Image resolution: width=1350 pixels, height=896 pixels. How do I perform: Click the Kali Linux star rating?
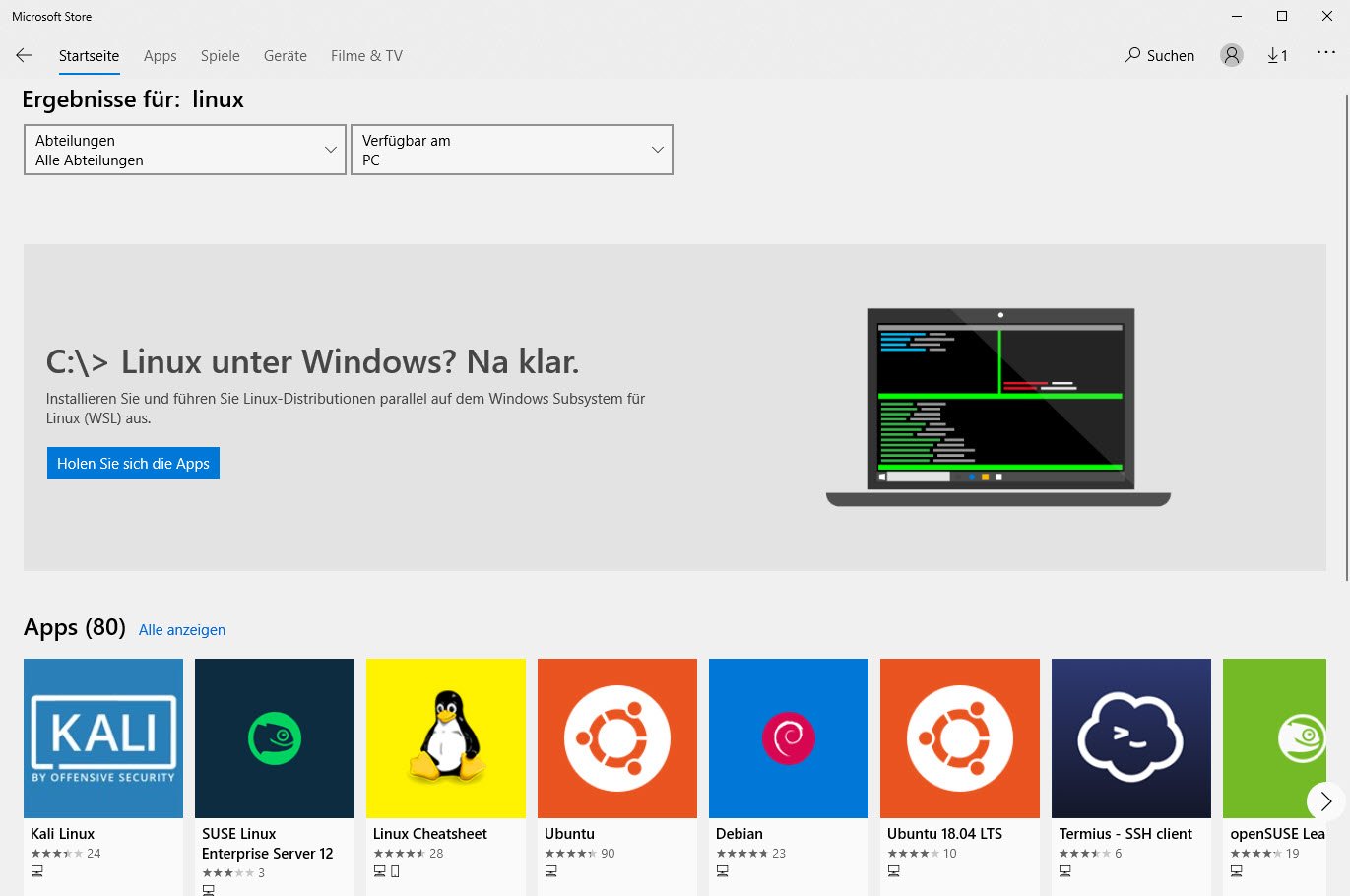[57, 854]
